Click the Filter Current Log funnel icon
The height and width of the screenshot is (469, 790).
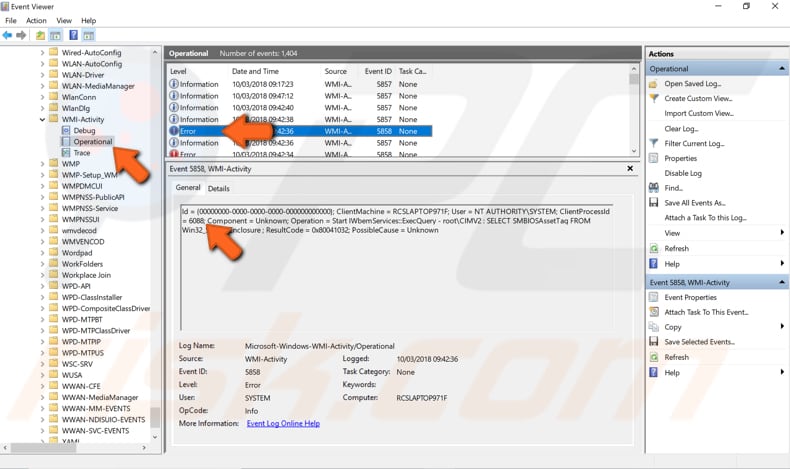click(653, 143)
